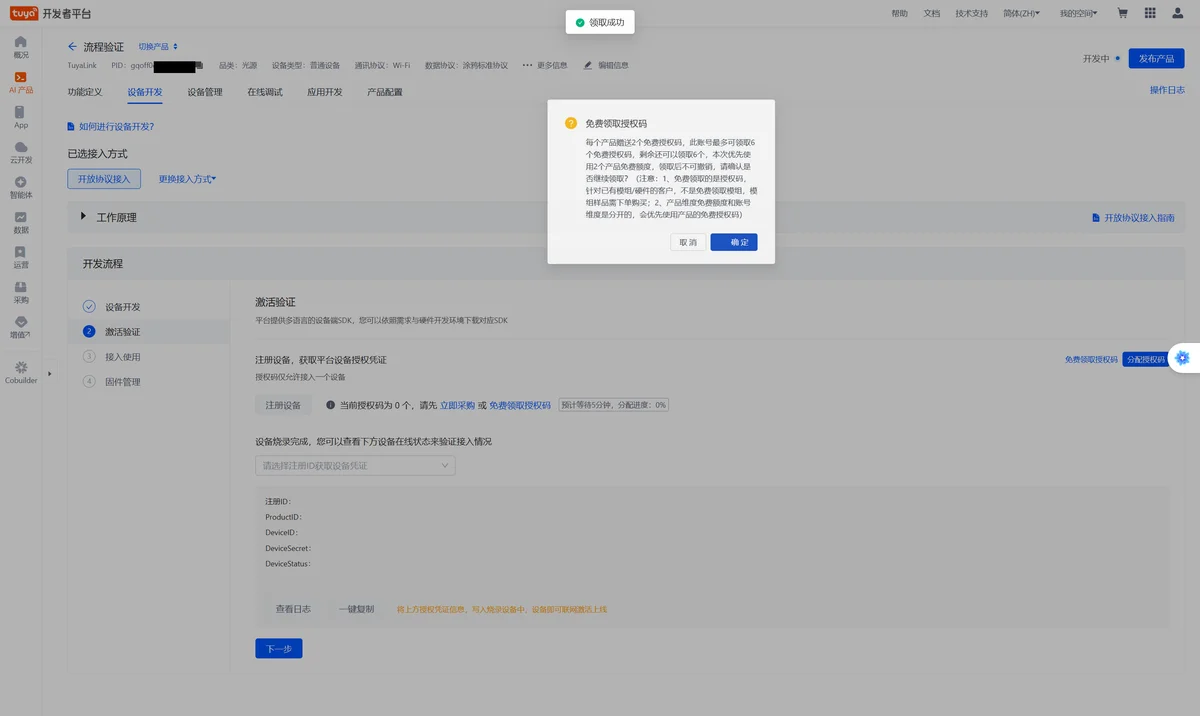Open AI 产品 in sidebar

point(21,82)
